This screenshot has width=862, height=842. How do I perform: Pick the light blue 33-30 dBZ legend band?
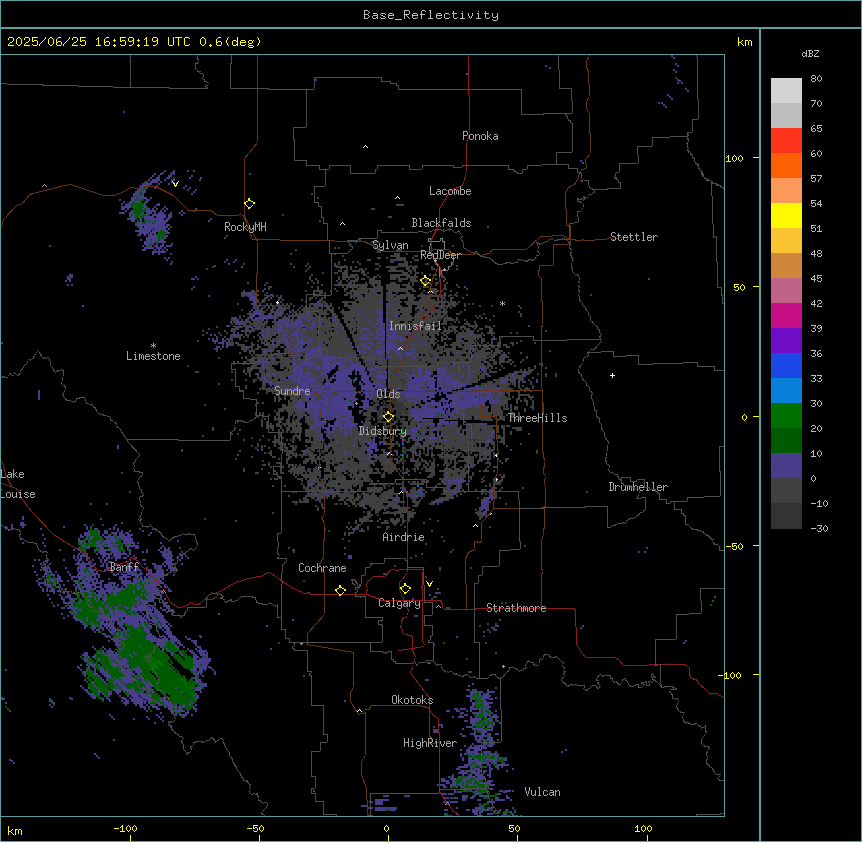click(786, 391)
